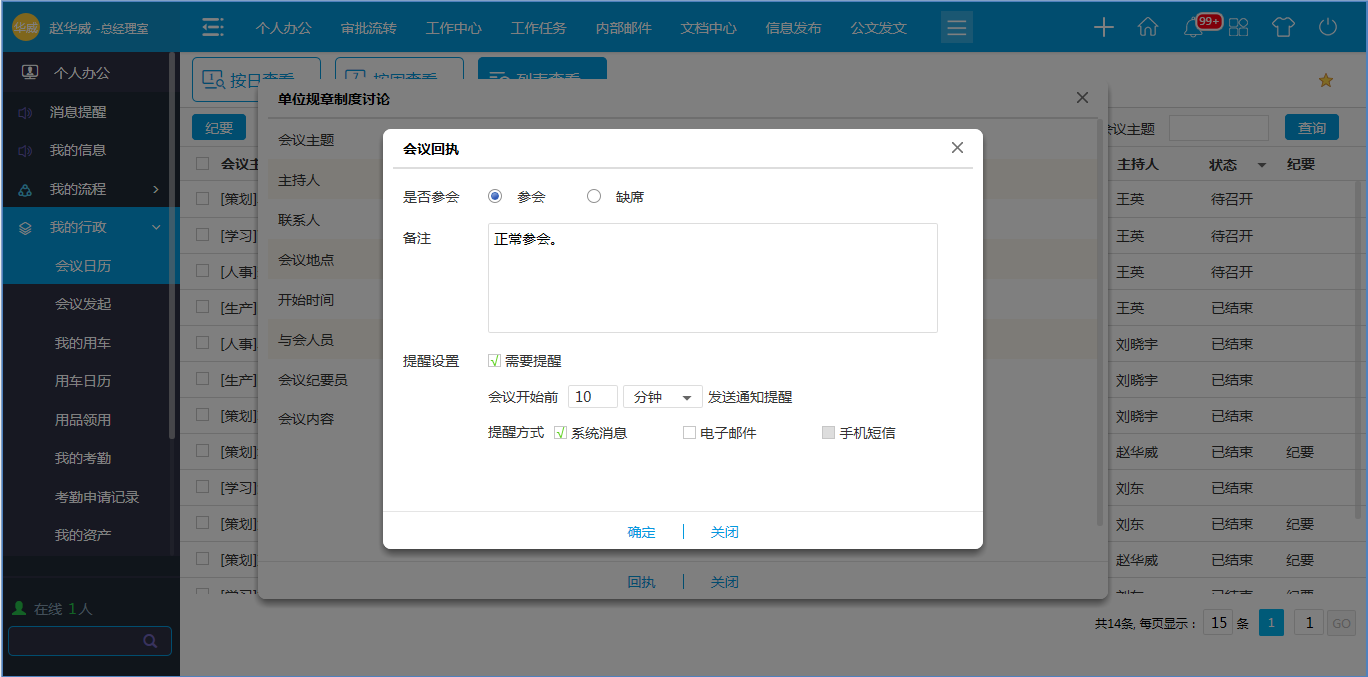Image resolution: width=1368 pixels, height=677 pixels.
Task: Click the search magnifier in the sidebar
Action: coord(151,641)
